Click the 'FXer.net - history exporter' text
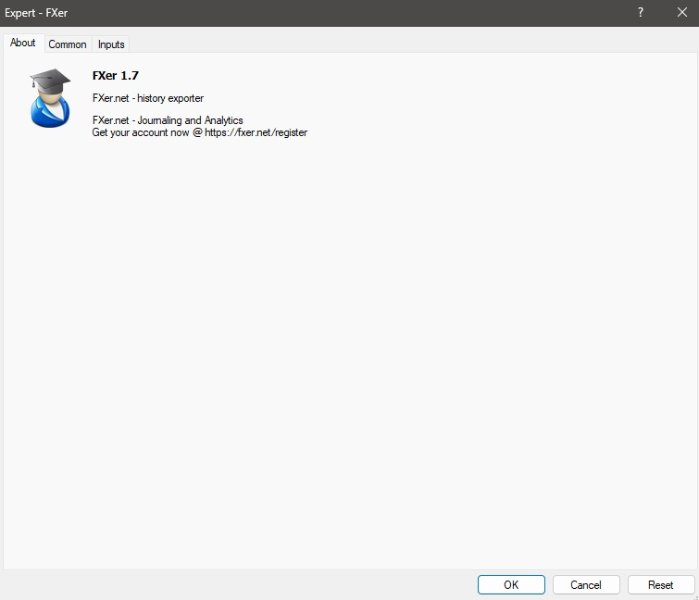The height and width of the screenshot is (600, 699). click(148, 98)
